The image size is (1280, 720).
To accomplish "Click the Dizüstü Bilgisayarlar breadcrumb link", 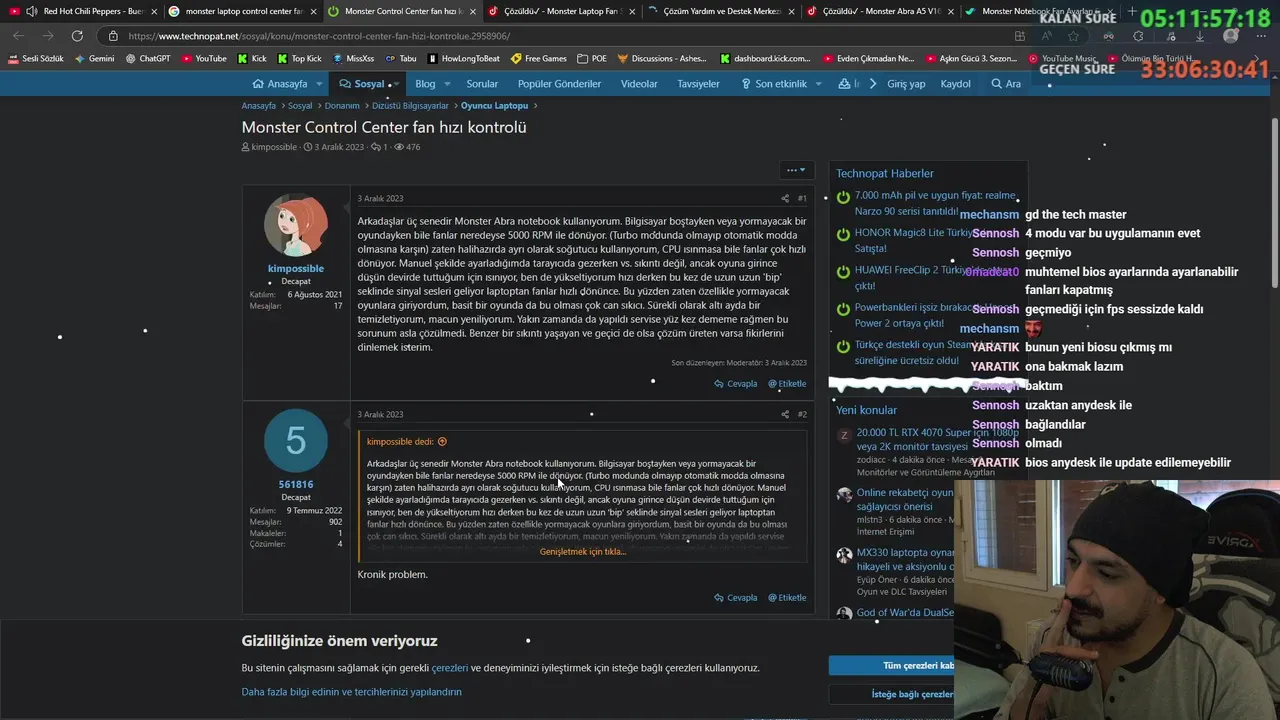I will [410, 106].
